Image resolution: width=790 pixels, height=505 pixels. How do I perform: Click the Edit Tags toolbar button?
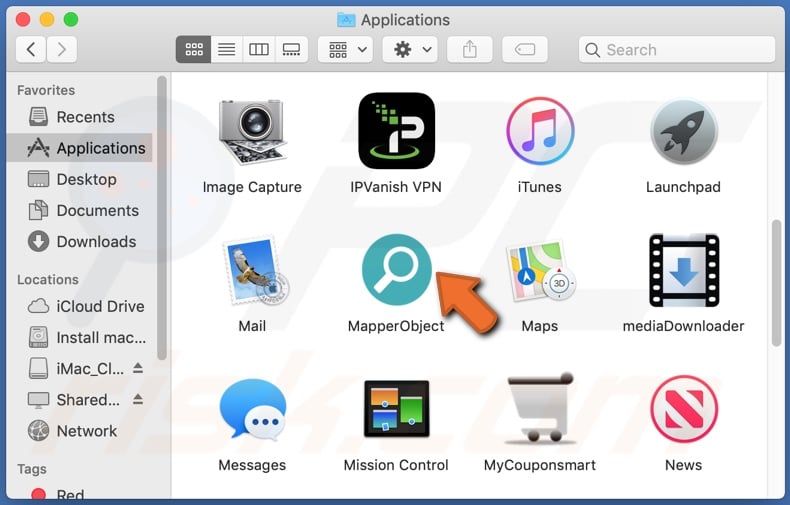524,49
